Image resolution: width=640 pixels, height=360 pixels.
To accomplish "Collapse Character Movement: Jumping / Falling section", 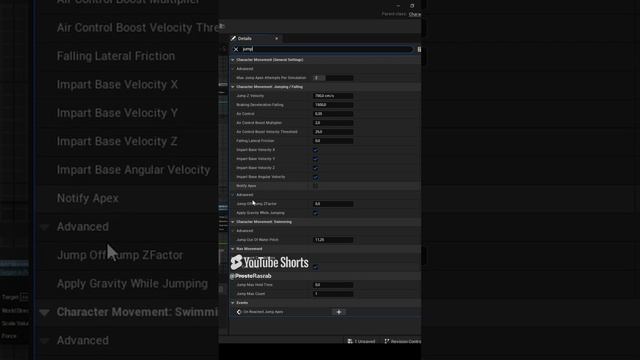I will click(233, 87).
